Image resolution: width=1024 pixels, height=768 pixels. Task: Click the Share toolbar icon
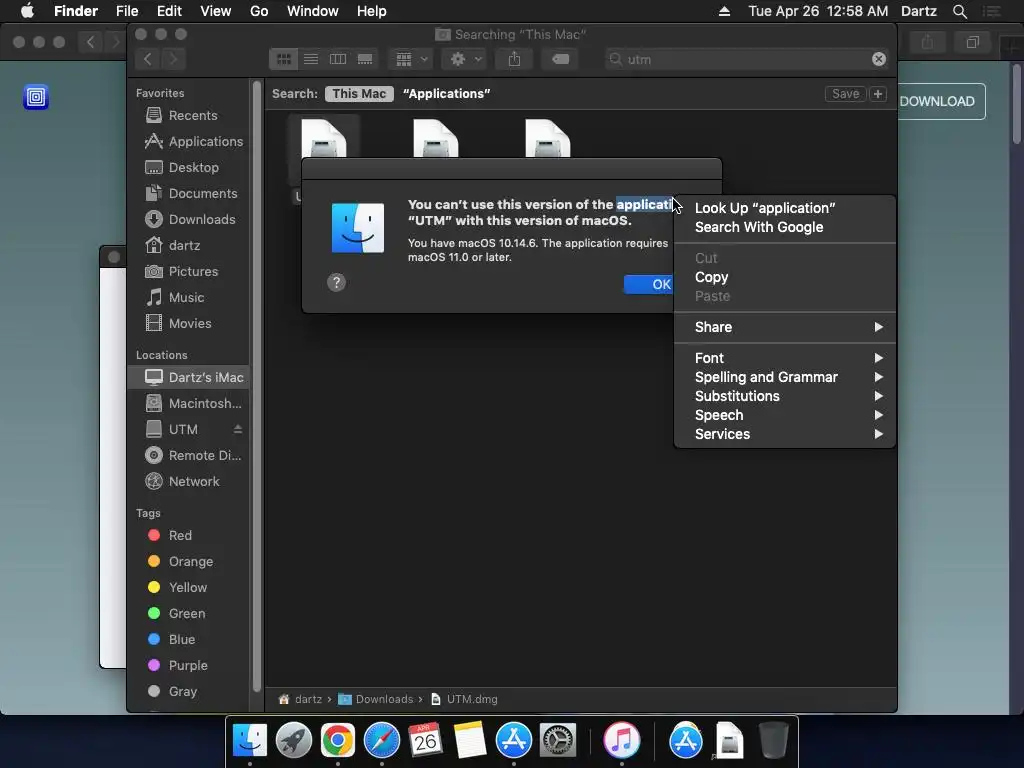(x=515, y=59)
